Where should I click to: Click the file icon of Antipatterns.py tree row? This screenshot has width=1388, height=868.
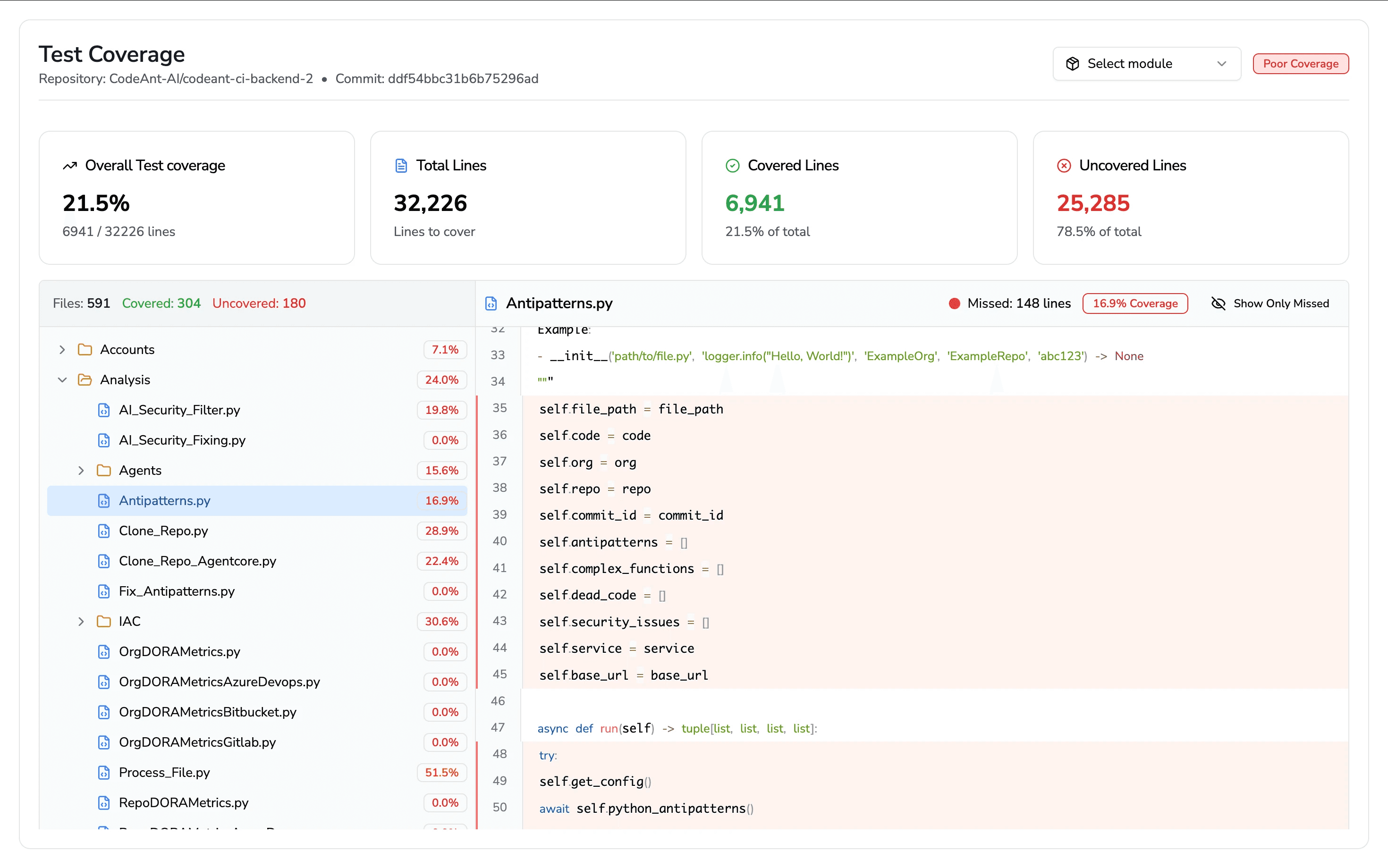104,501
